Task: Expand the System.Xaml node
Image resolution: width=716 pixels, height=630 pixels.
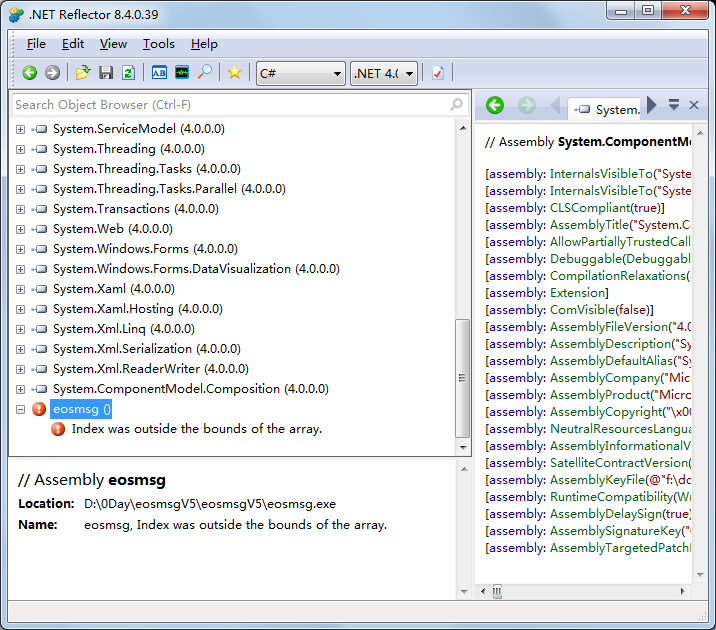Action: 20,289
